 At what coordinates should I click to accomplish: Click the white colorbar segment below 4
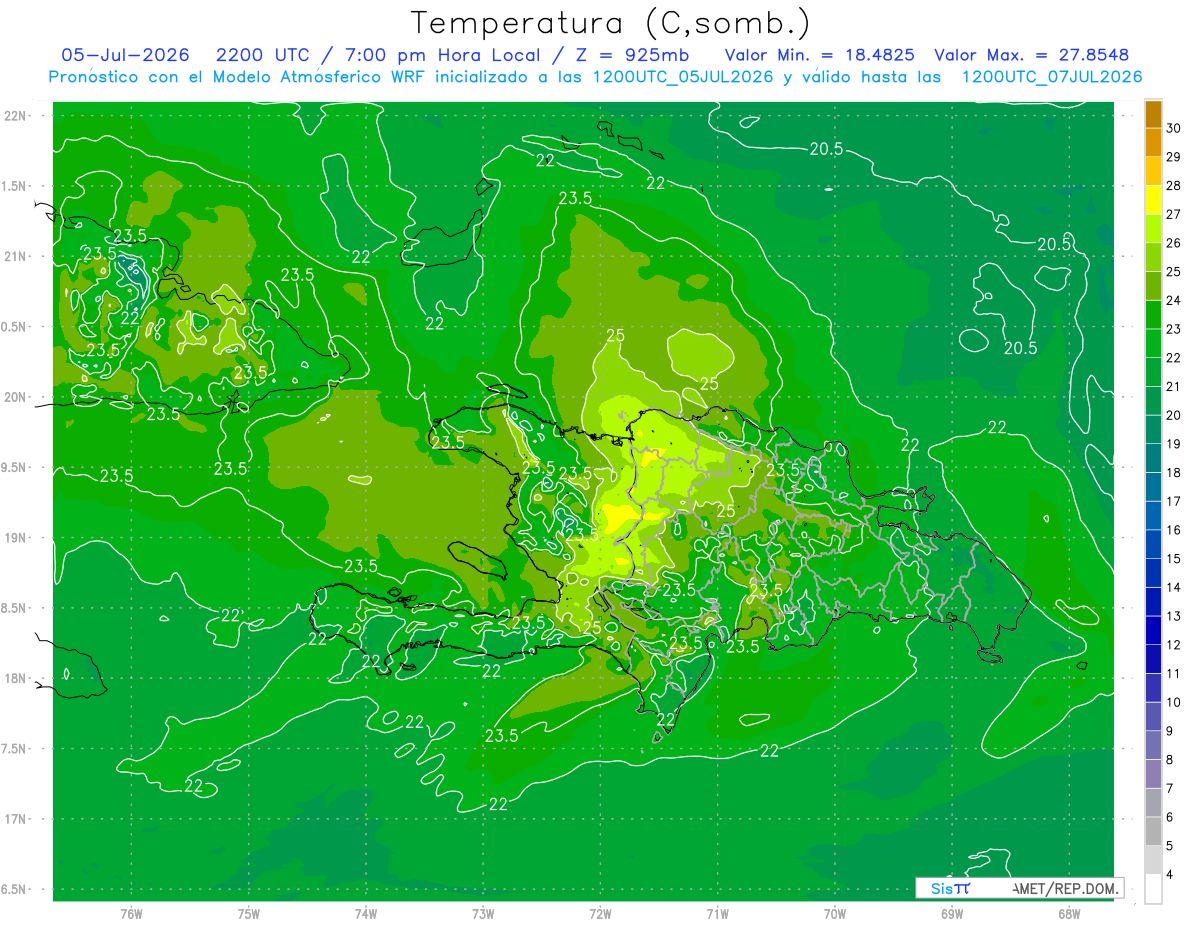tap(1153, 889)
